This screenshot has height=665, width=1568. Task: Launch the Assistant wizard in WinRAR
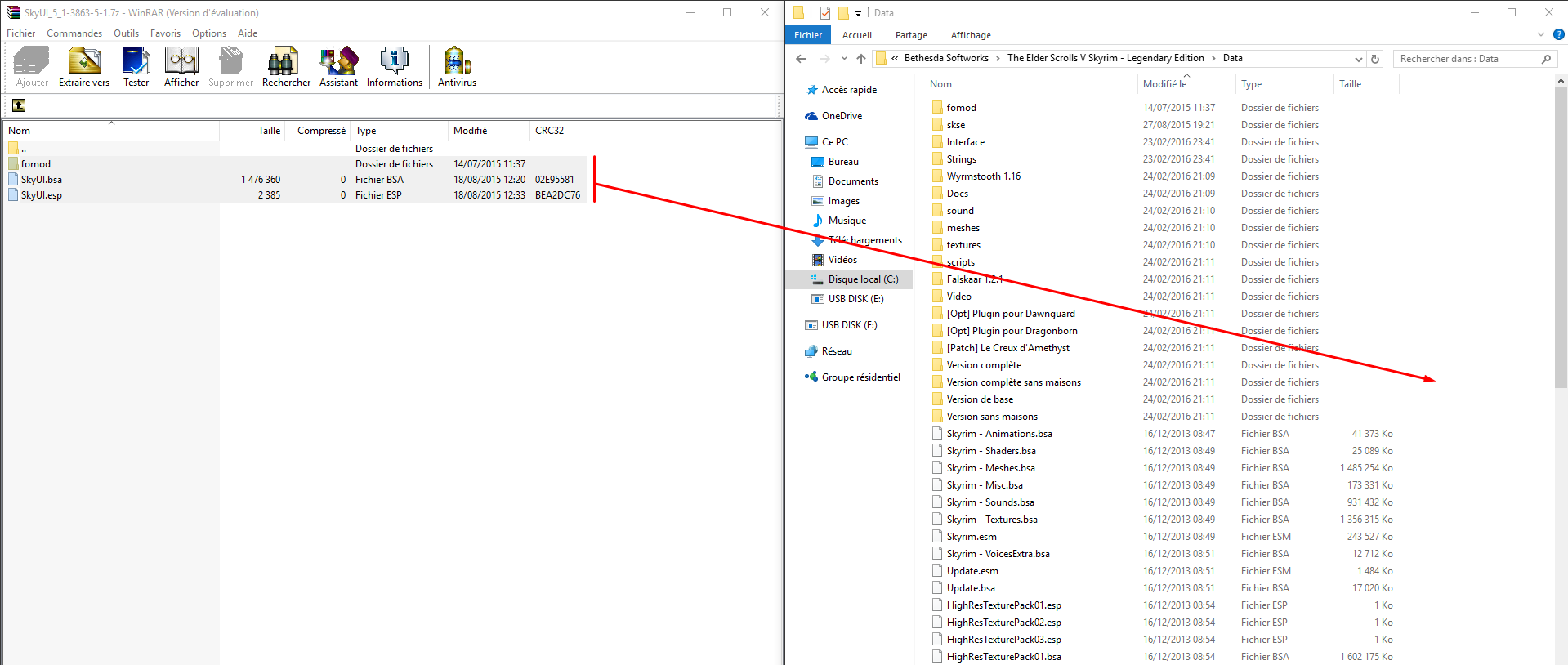338,66
